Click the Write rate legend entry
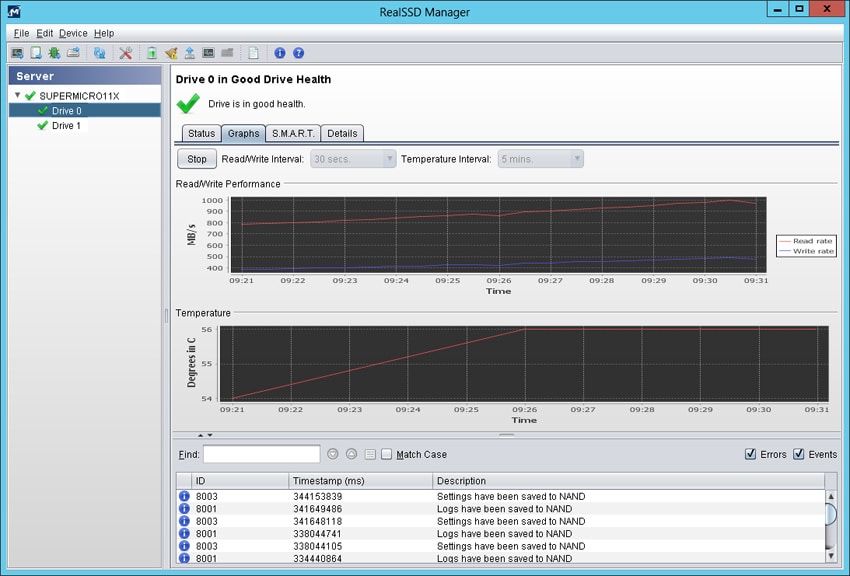Viewport: 850px width, 576px height. click(x=806, y=251)
